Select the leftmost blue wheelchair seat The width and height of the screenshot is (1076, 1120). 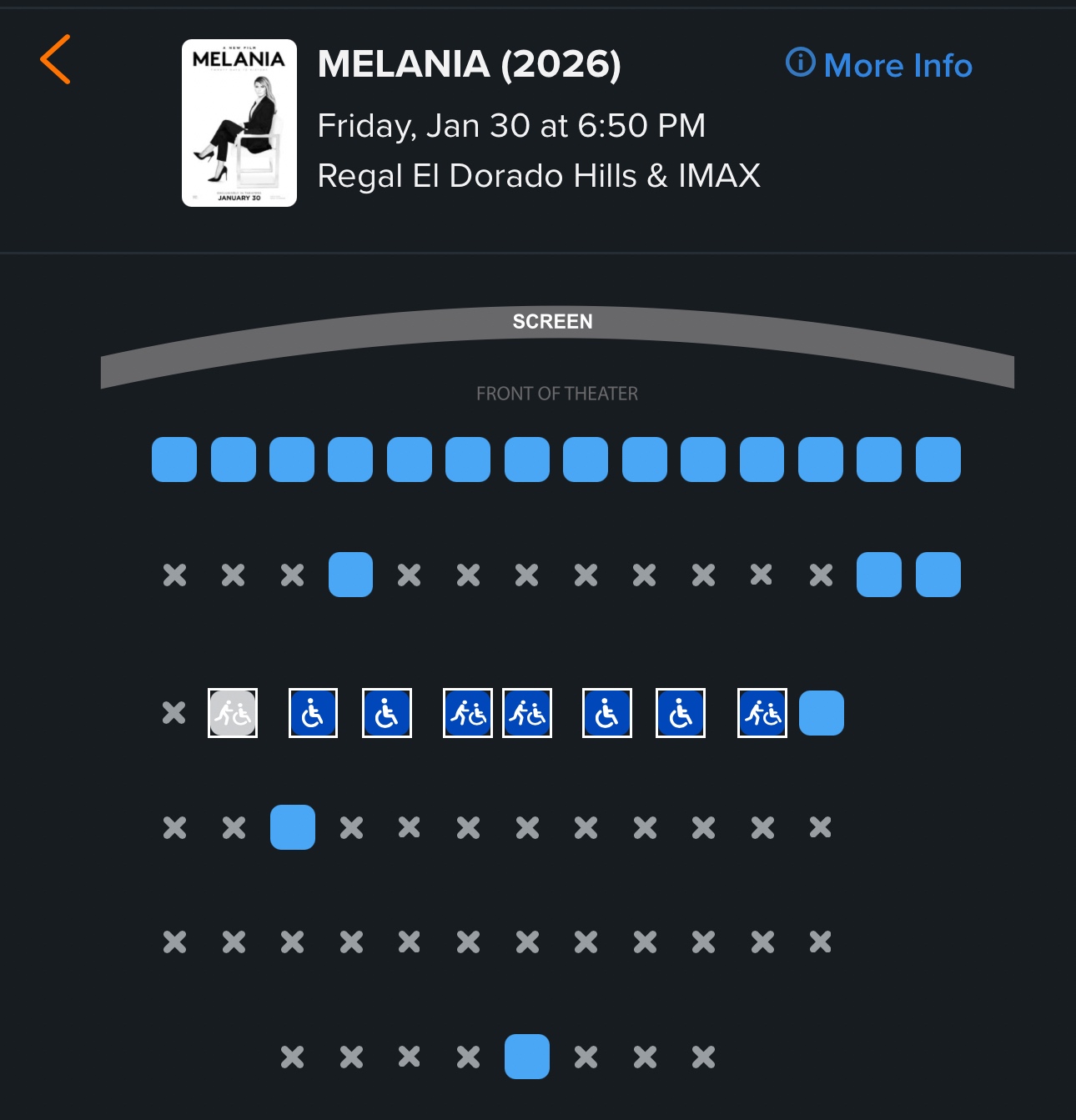313,713
